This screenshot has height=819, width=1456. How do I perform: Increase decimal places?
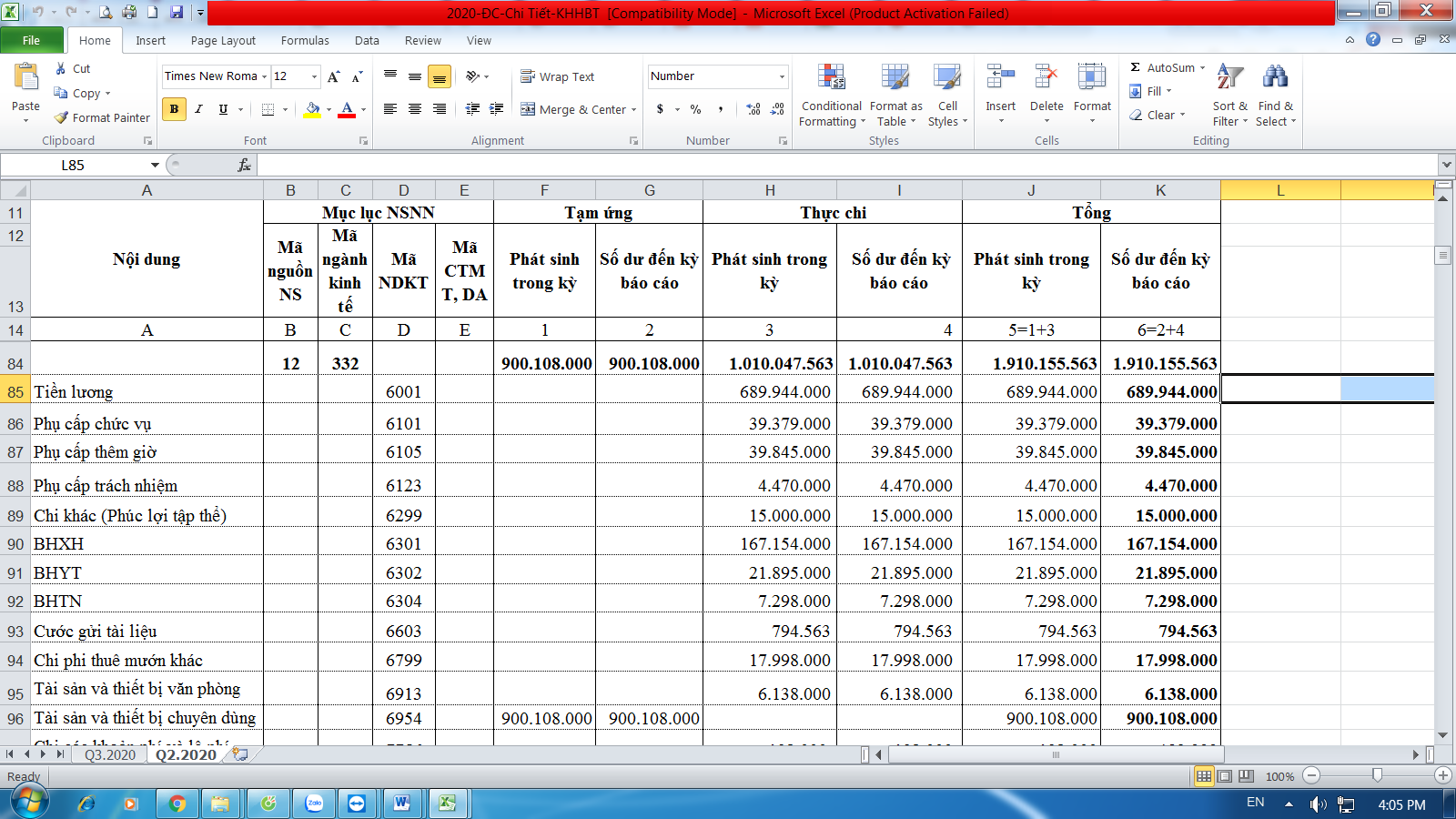point(753,109)
